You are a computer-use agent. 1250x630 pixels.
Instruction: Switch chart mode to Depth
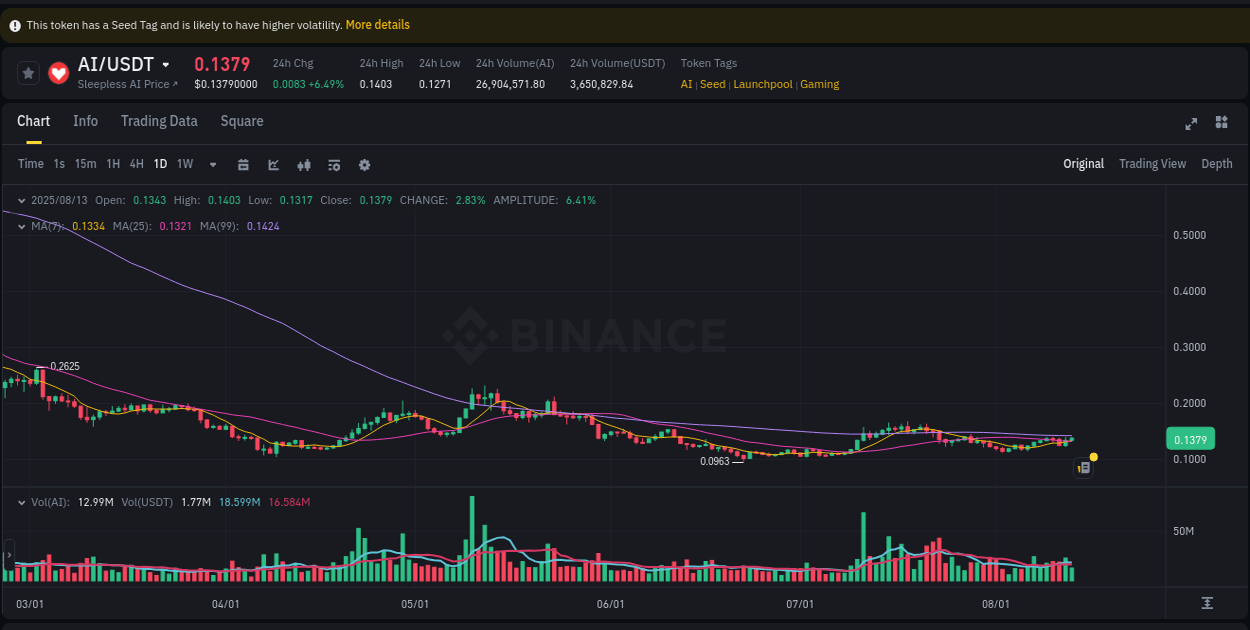tap(1217, 163)
